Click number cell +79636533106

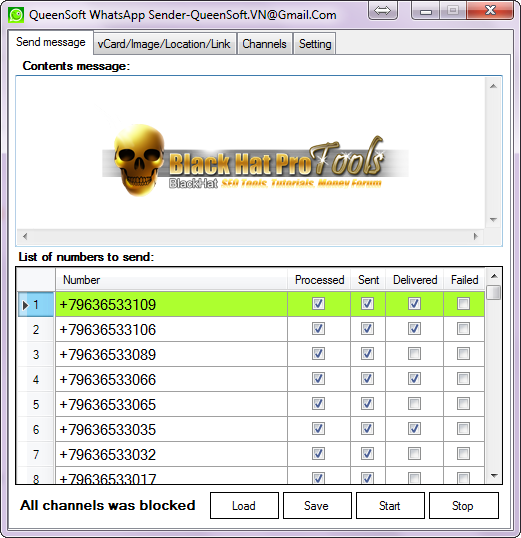171,329
